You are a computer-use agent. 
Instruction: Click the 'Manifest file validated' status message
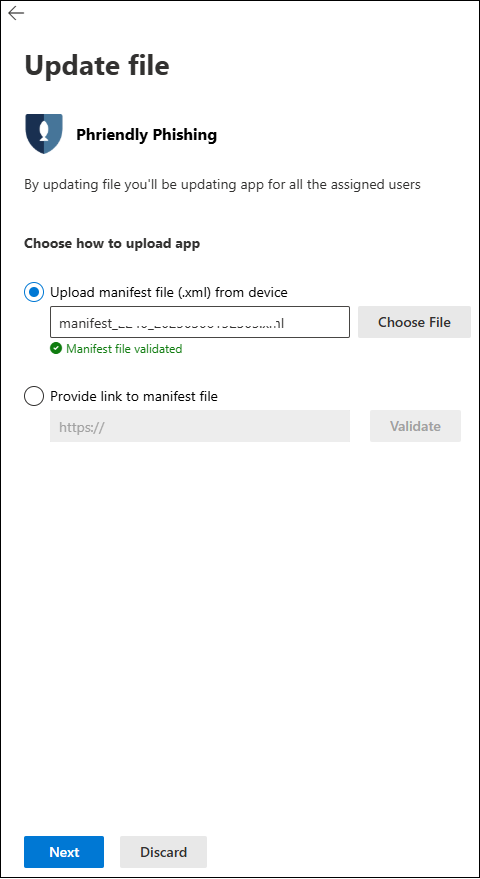124,349
